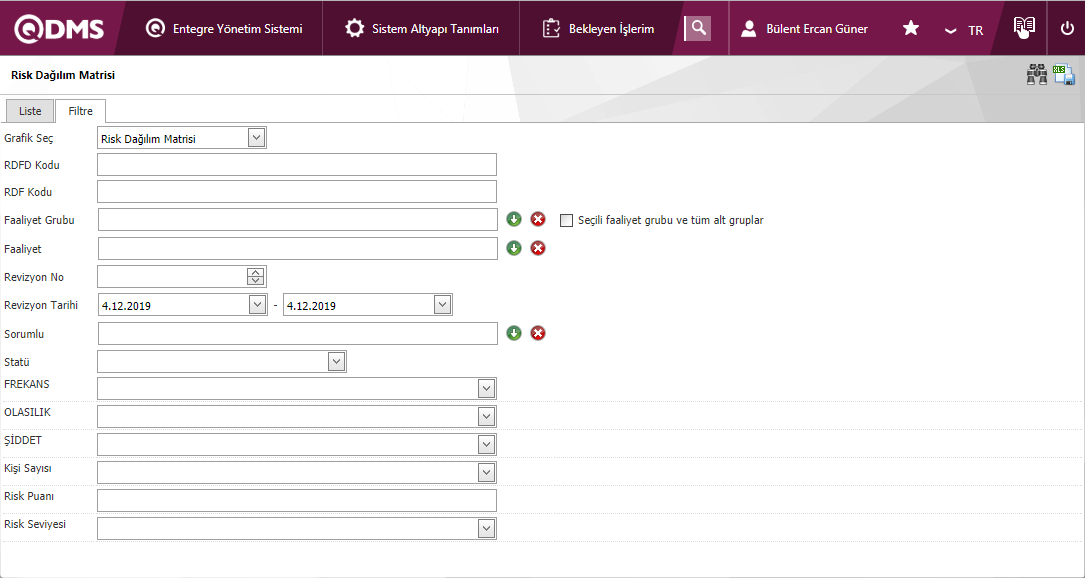
Task: Open the FREKANS dropdown list
Action: 487,388
